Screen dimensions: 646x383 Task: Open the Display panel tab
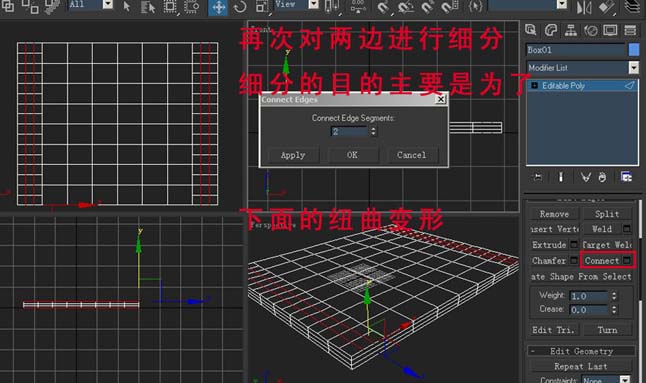610,30
